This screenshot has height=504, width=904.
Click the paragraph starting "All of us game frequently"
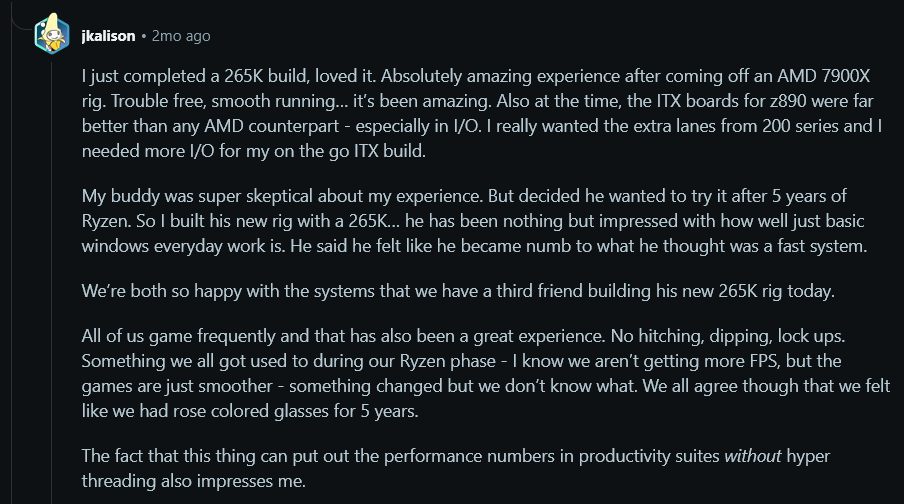tap(485, 373)
